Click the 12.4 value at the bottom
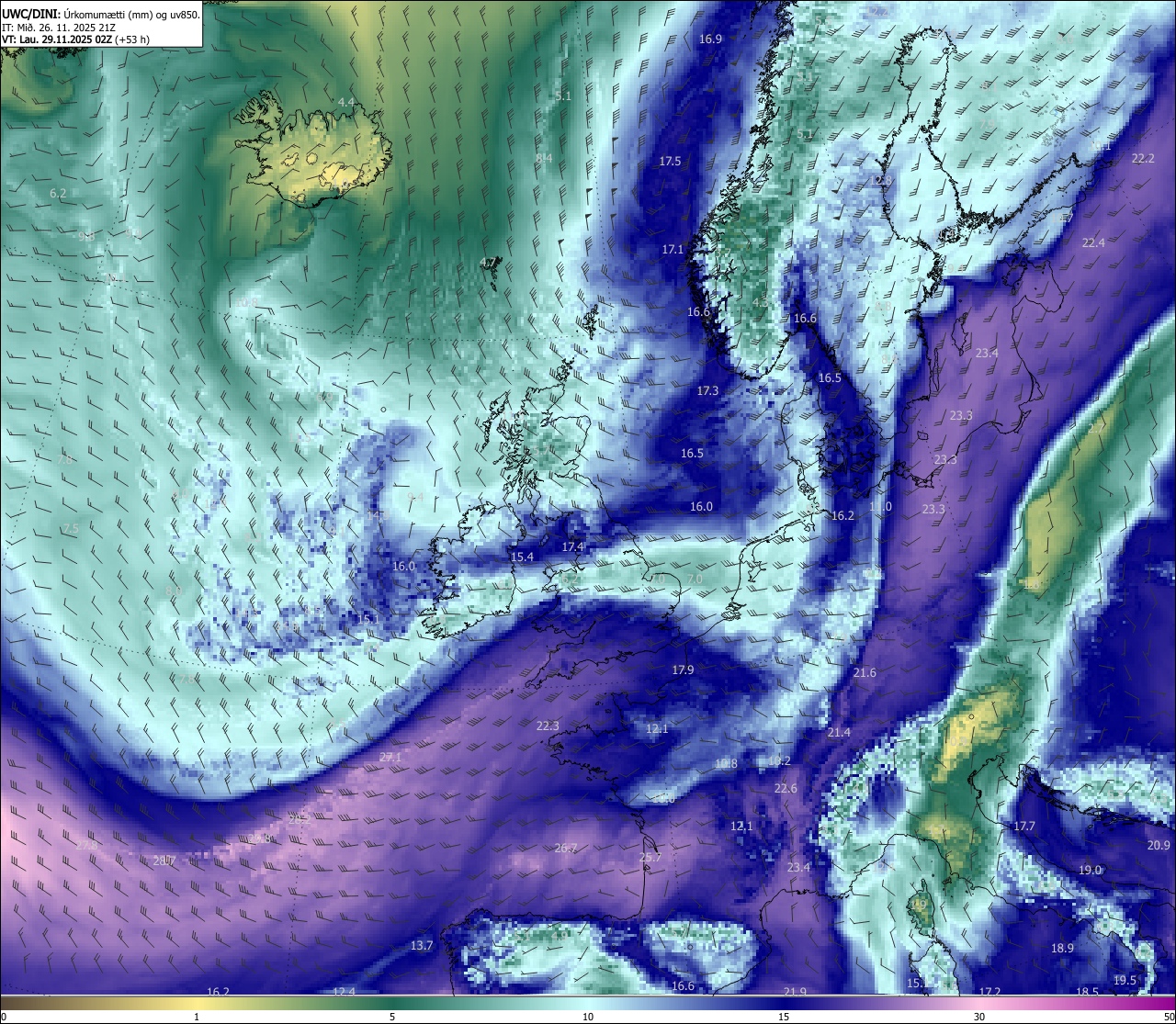 (344, 992)
